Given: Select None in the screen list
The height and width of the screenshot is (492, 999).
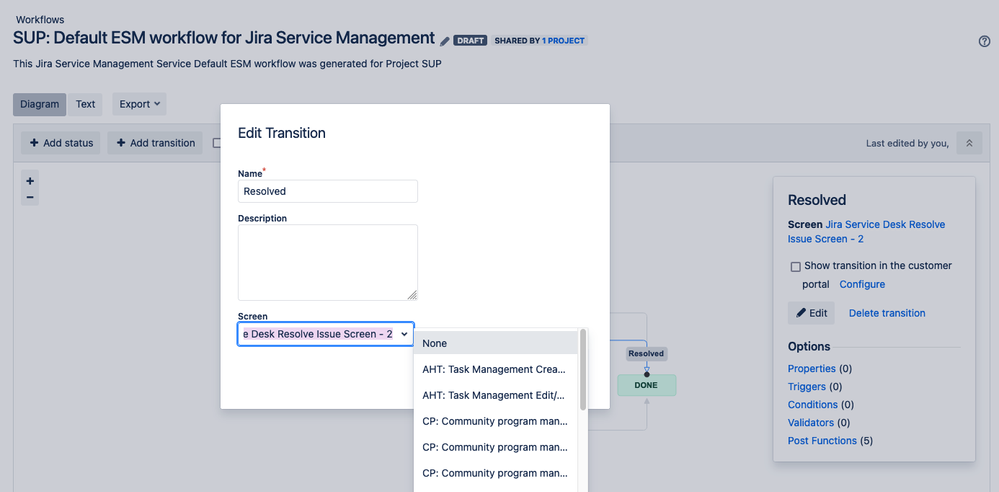Looking at the screenshot, I should [496, 343].
